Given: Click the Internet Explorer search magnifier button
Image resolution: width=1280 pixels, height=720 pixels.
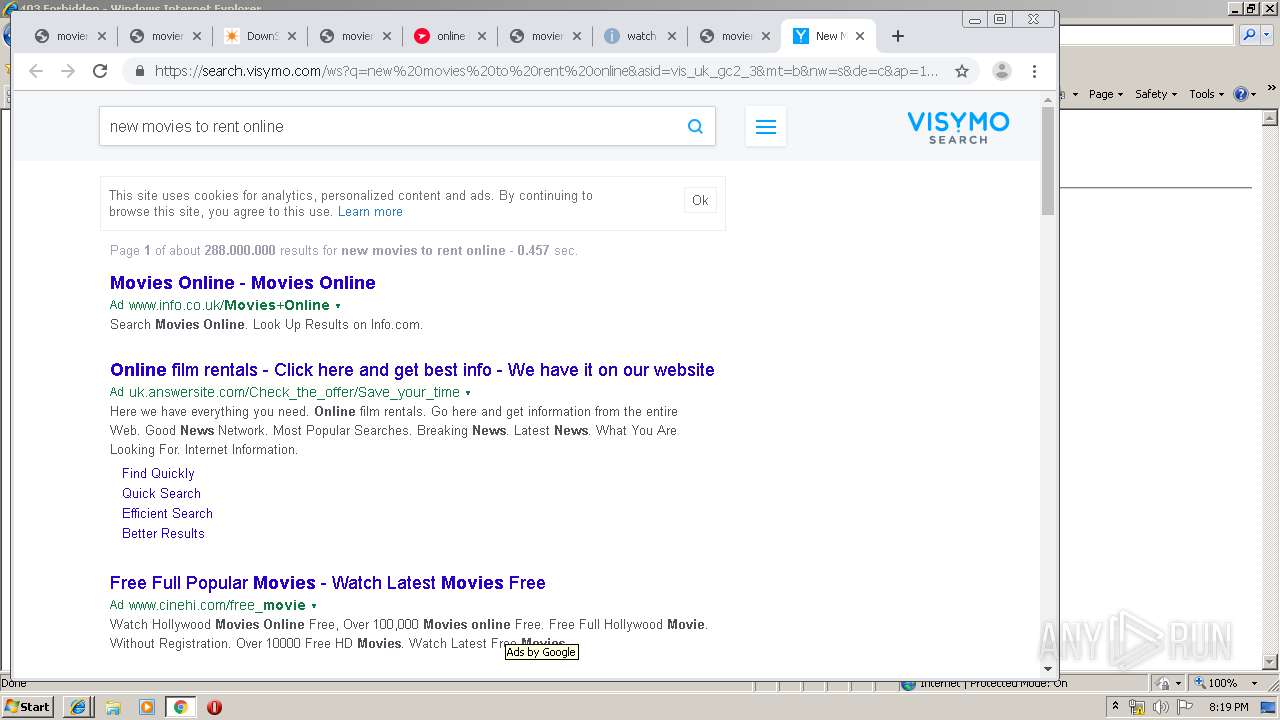Looking at the screenshot, I should pos(1248,35).
